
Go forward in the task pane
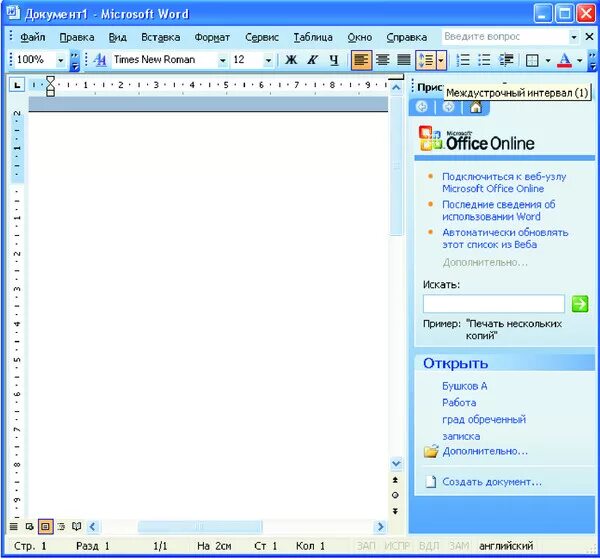448,107
